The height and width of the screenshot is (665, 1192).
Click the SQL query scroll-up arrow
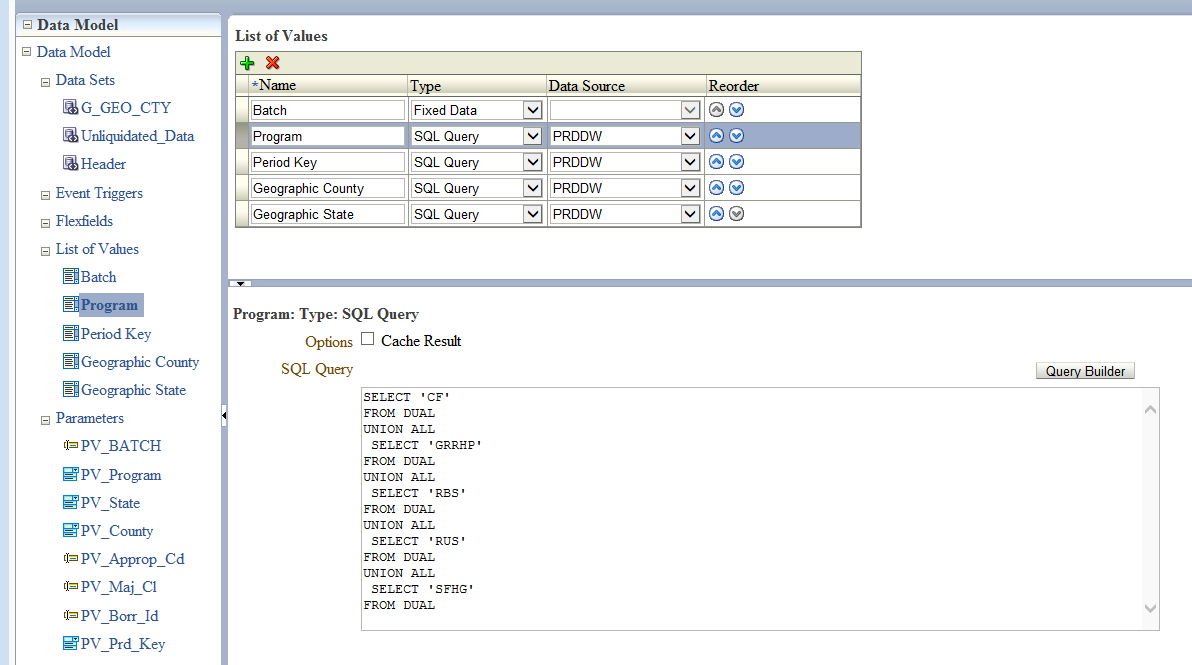pyautogui.click(x=1150, y=410)
